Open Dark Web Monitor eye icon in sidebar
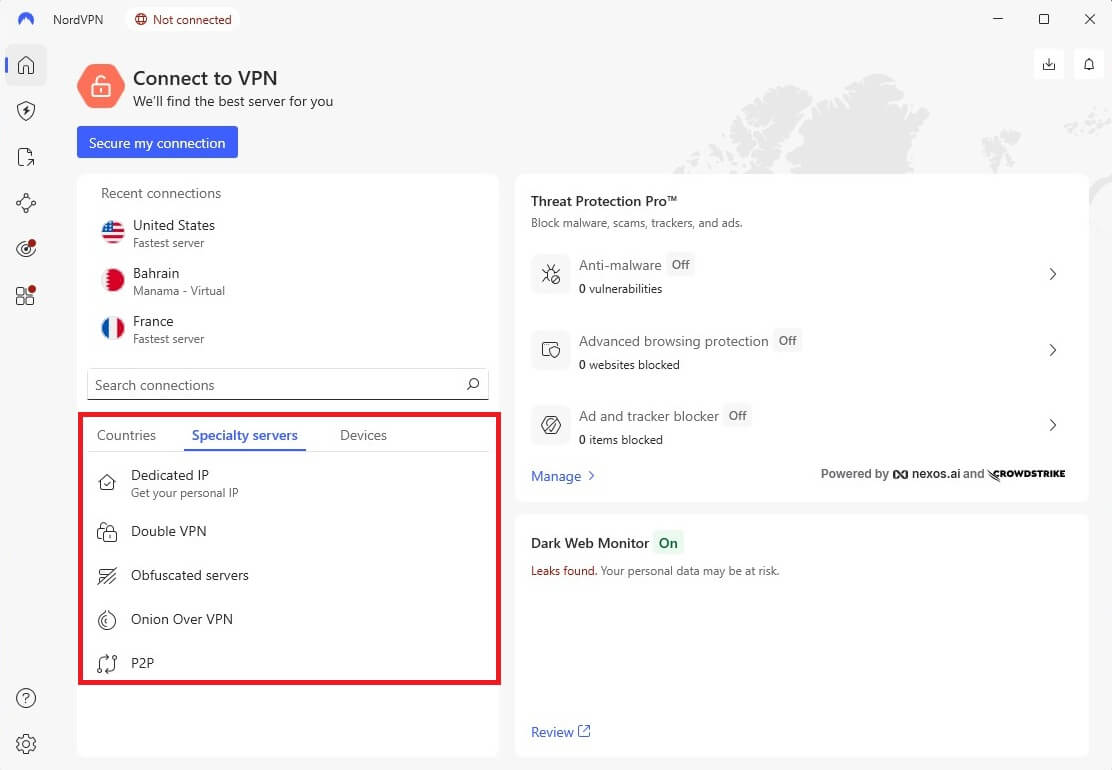Image resolution: width=1112 pixels, height=770 pixels. [25, 248]
